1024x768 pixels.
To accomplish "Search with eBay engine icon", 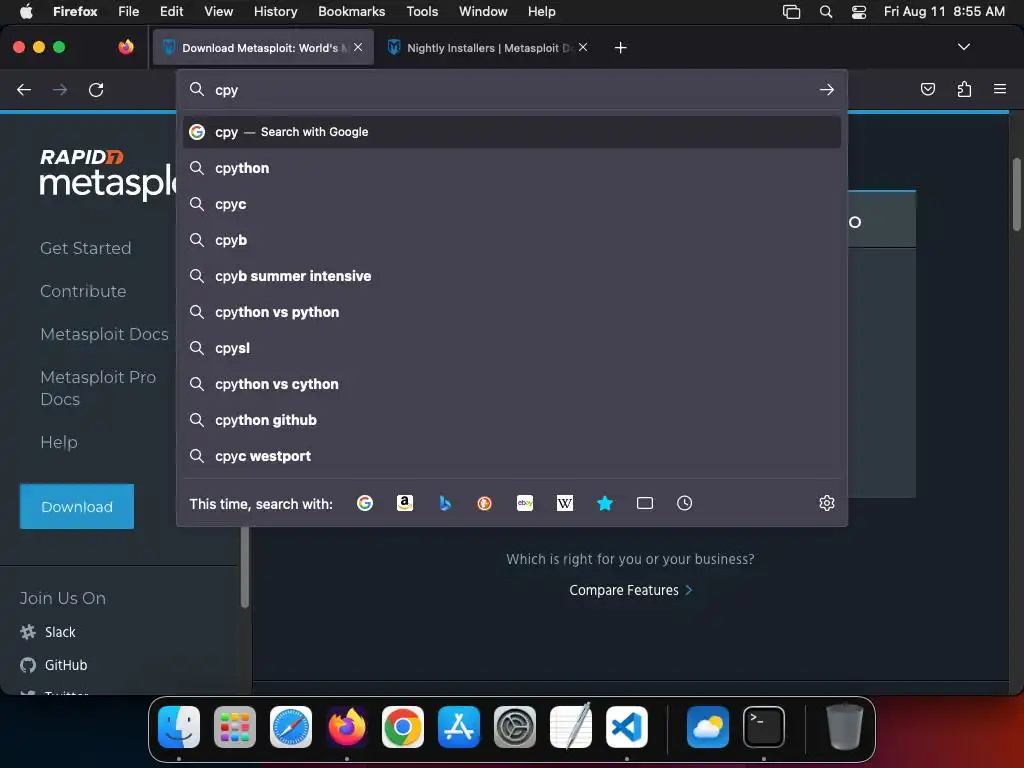I will pos(525,503).
